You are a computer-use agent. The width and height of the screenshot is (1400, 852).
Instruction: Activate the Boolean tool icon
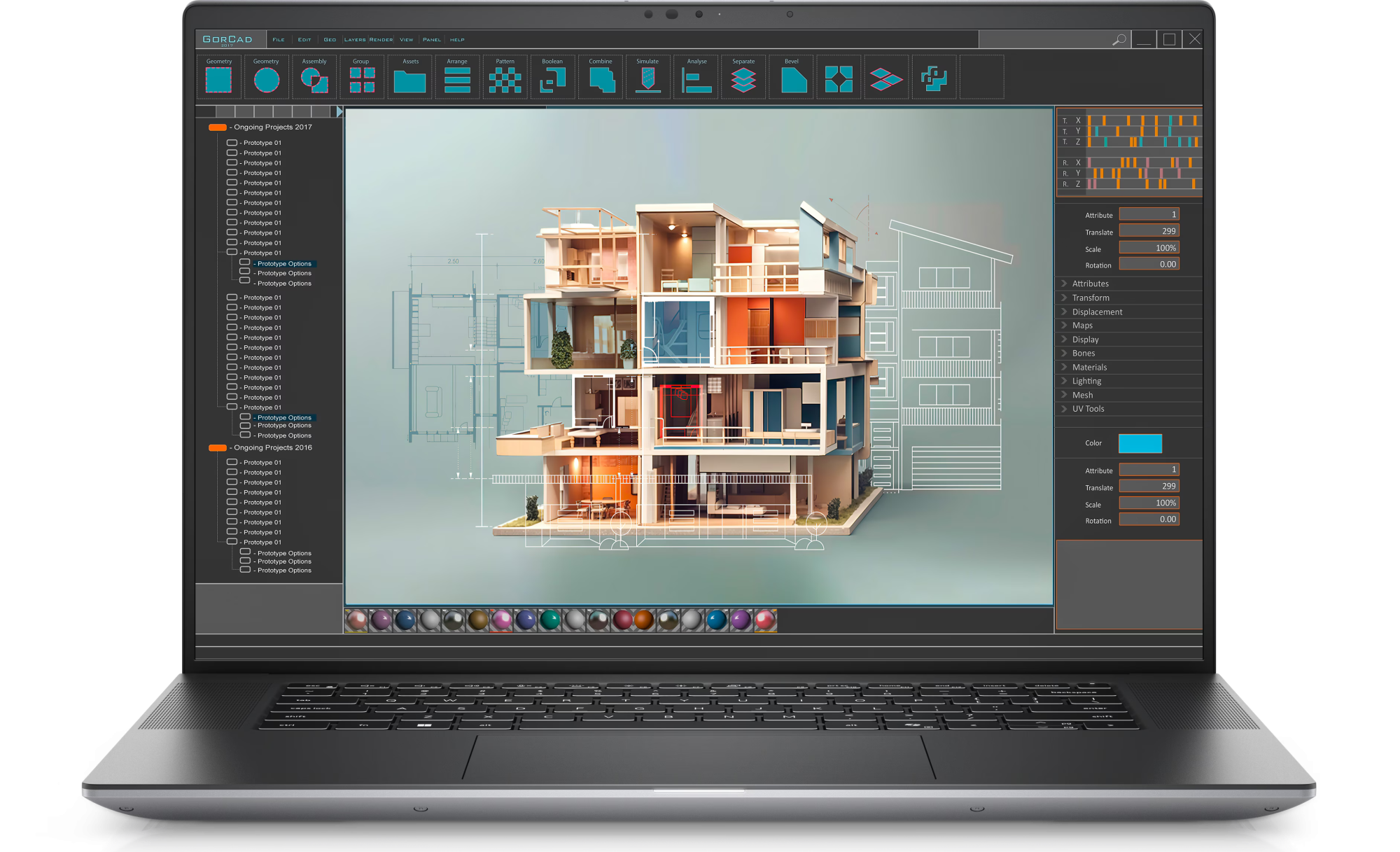[552, 81]
